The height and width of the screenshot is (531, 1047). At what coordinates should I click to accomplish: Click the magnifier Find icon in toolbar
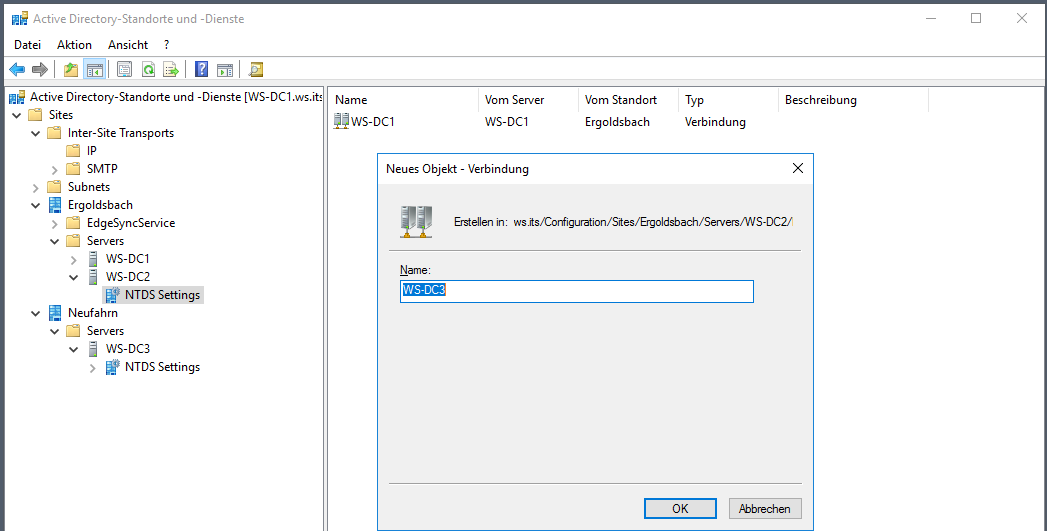point(256,69)
